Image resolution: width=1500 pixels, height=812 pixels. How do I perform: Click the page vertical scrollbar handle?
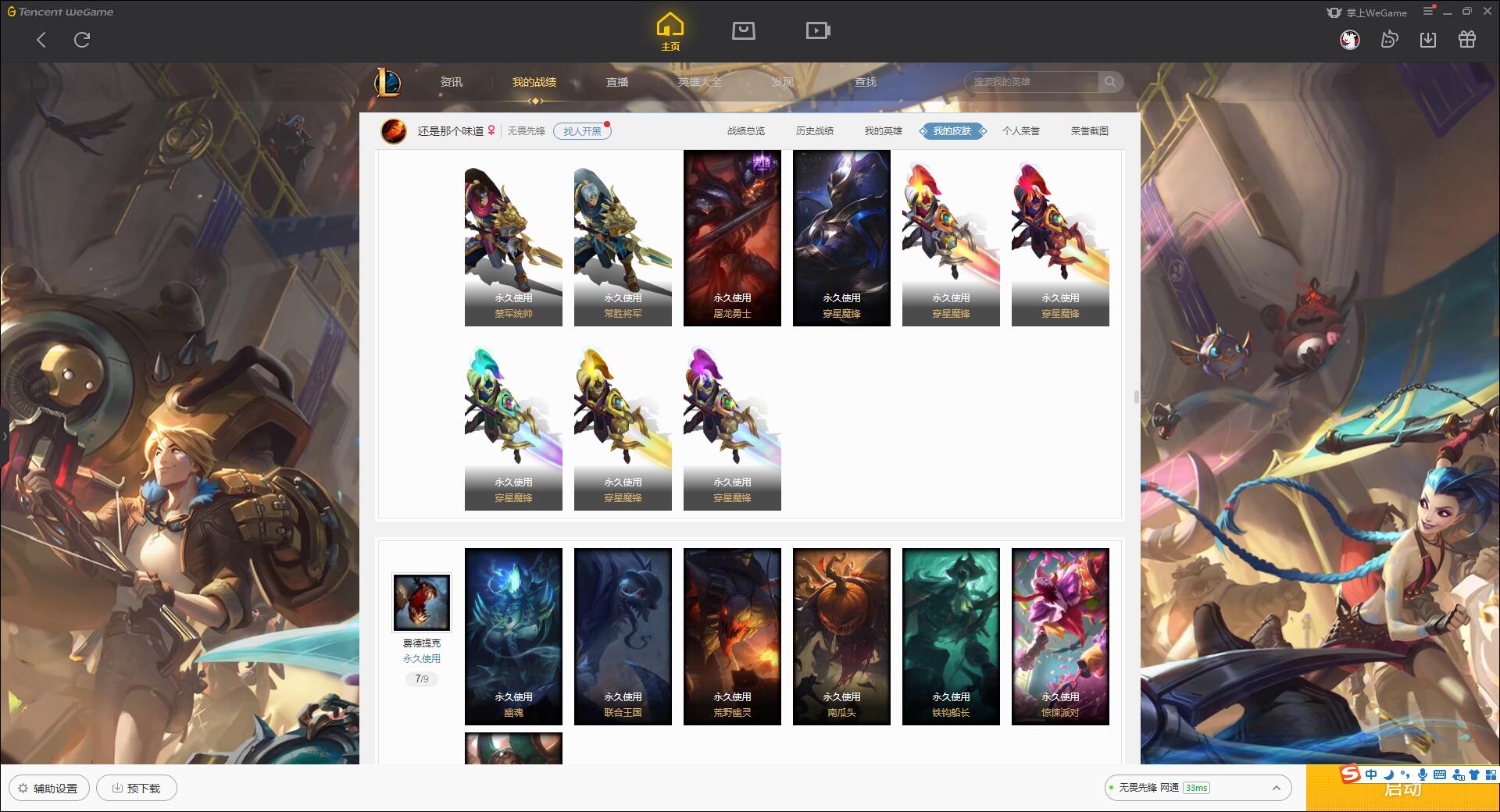1137,397
